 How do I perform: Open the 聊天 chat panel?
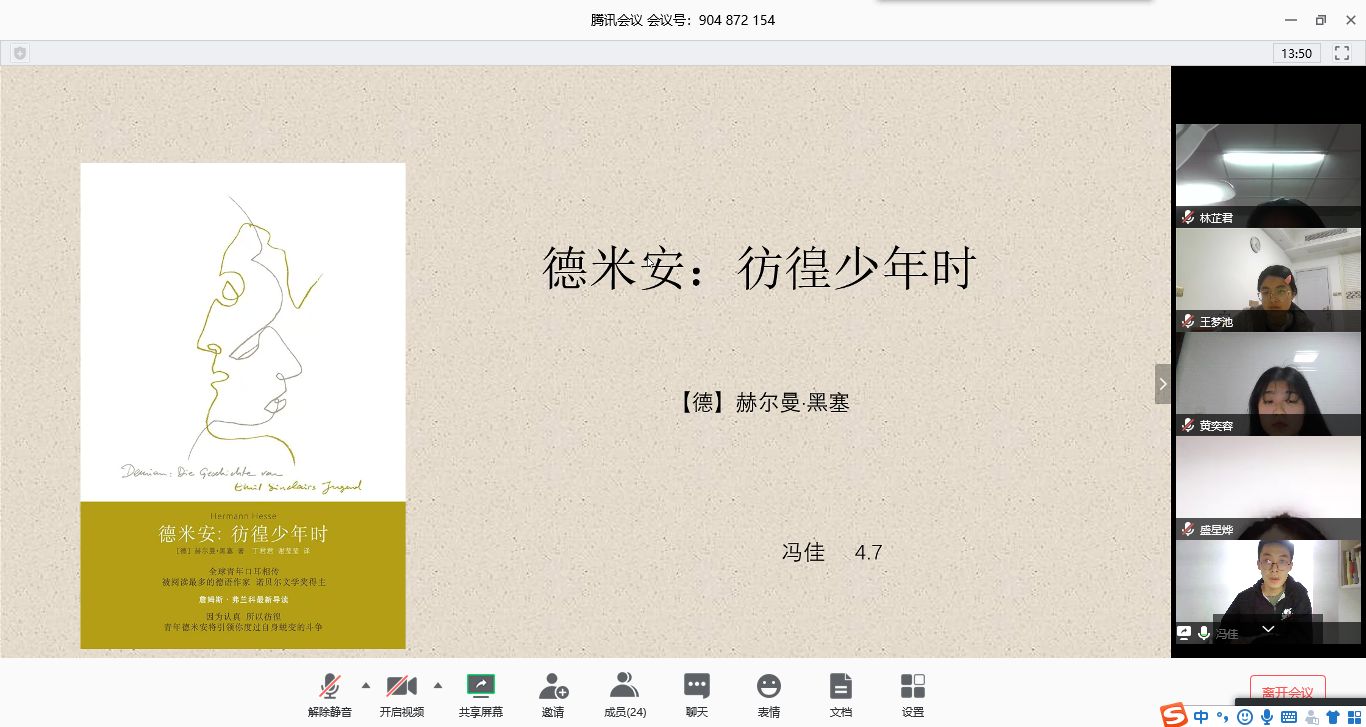pyautogui.click(x=697, y=692)
